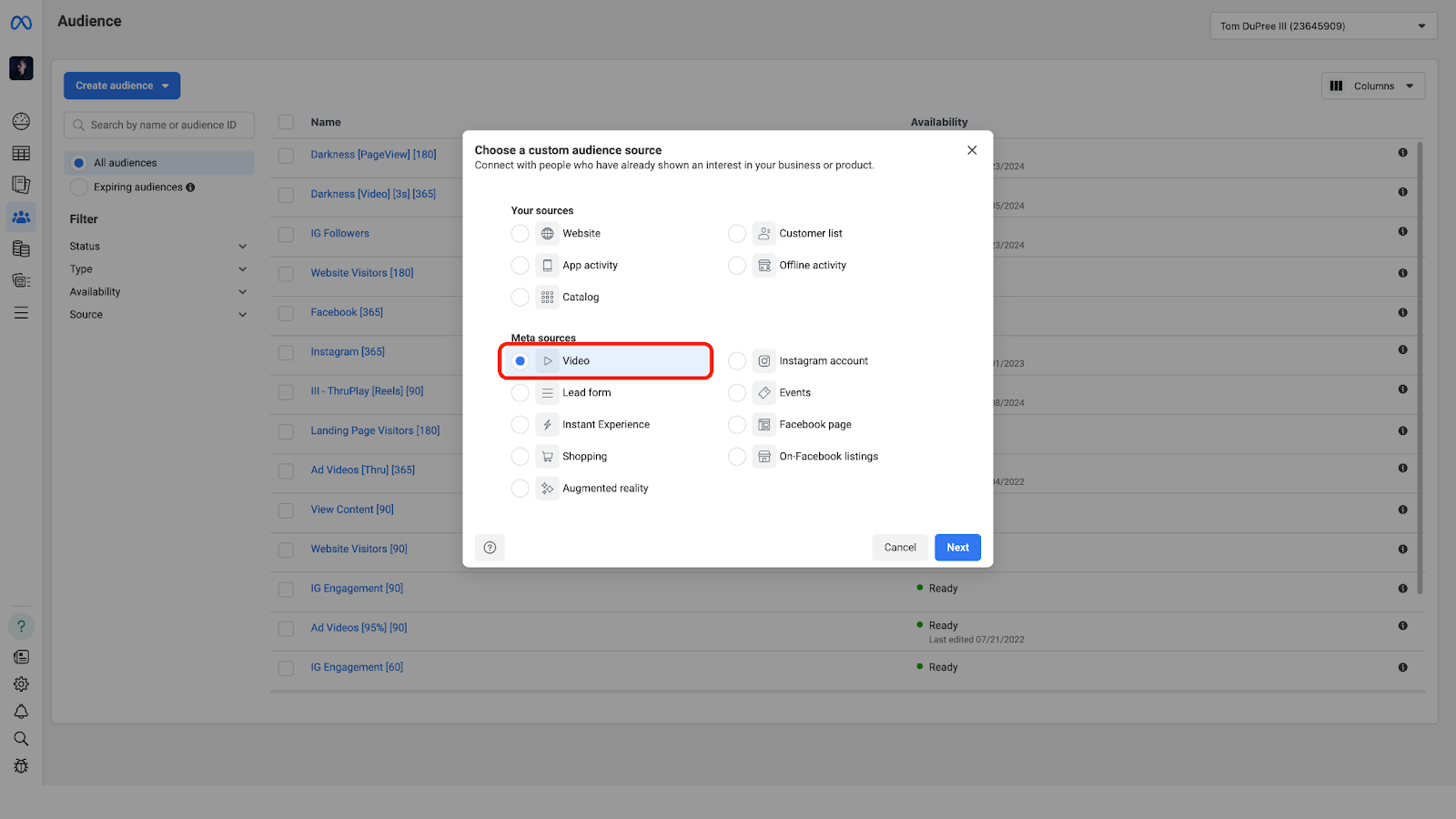Select the Video radio button
Screen dimensions: 1456x819
tap(520, 361)
